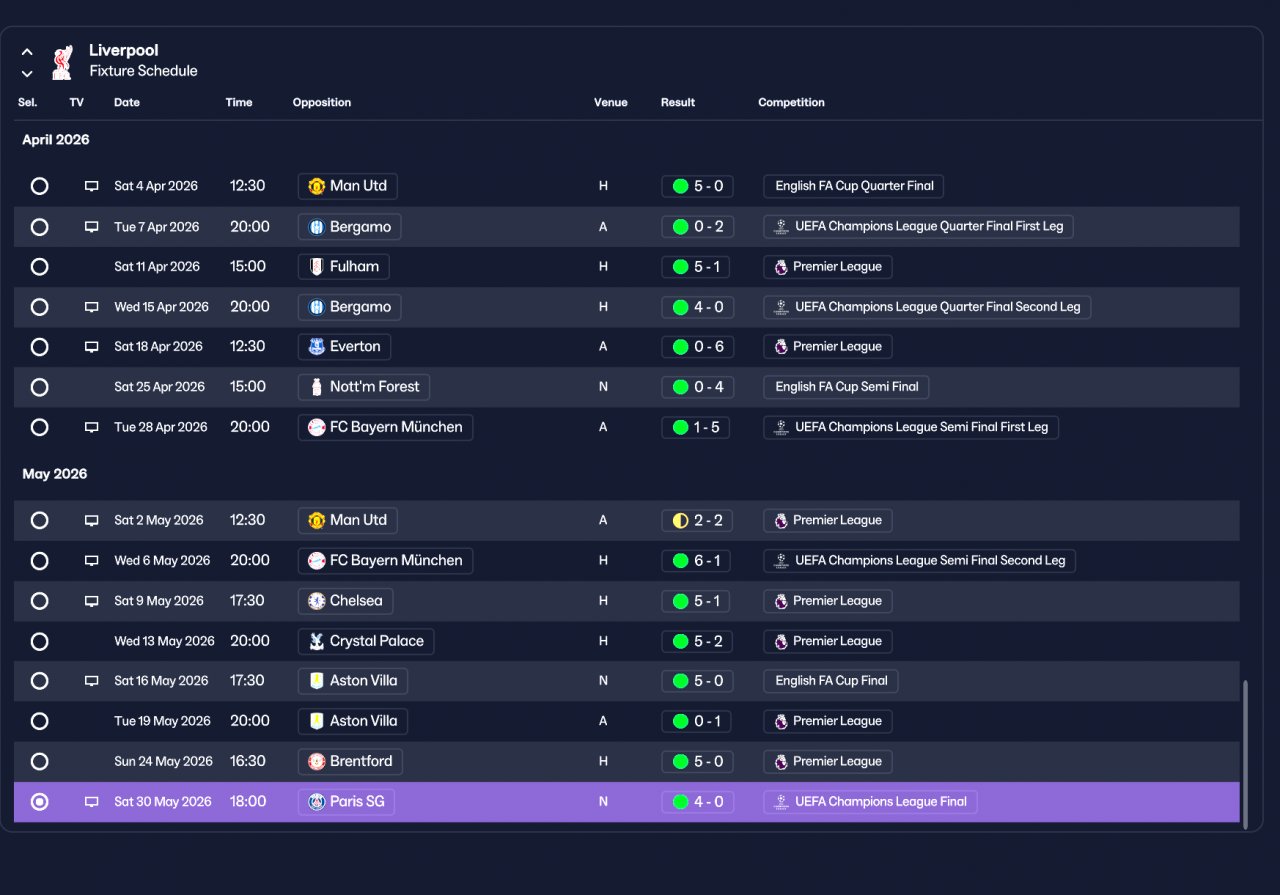Click the Brentford club badge icon
The width and height of the screenshot is (1280, 895).
[x=317, y=762]
